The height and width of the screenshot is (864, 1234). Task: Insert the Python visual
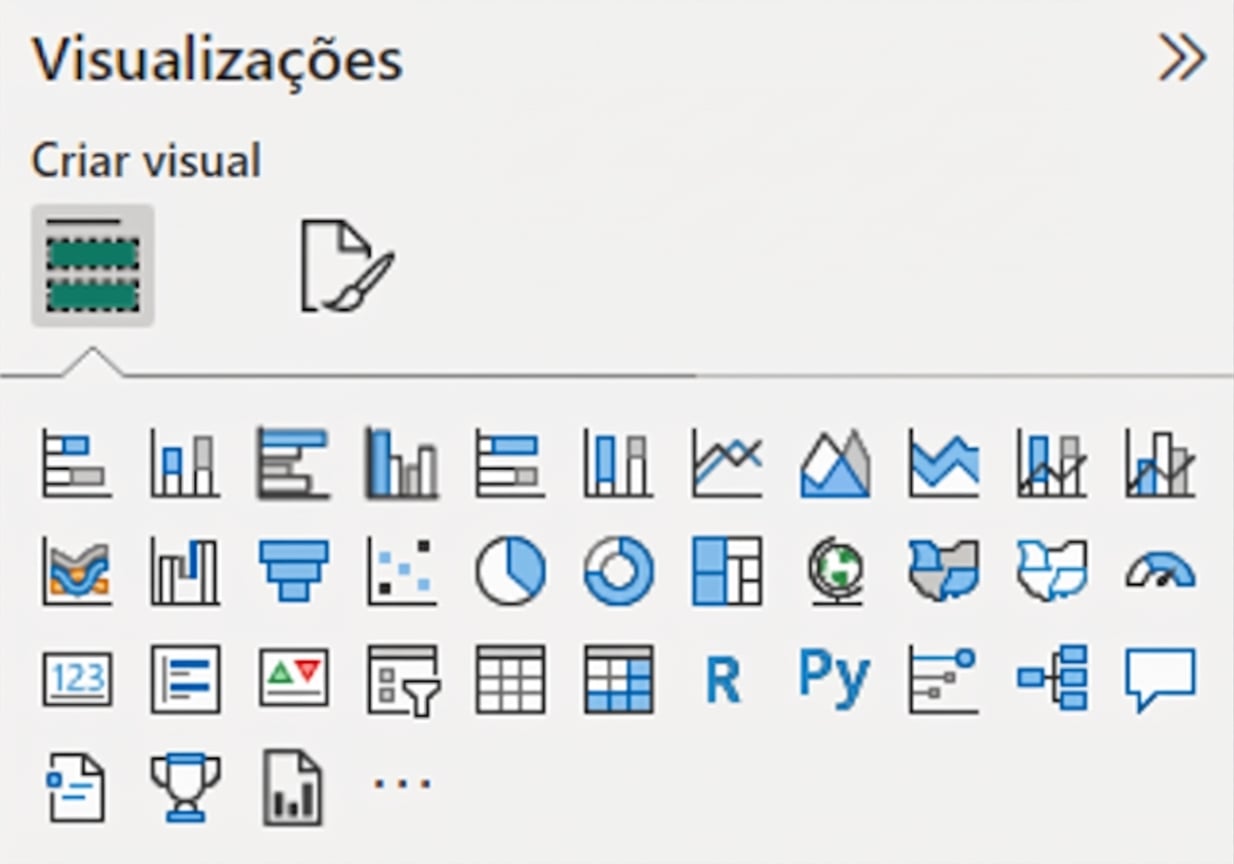[834, 680]
